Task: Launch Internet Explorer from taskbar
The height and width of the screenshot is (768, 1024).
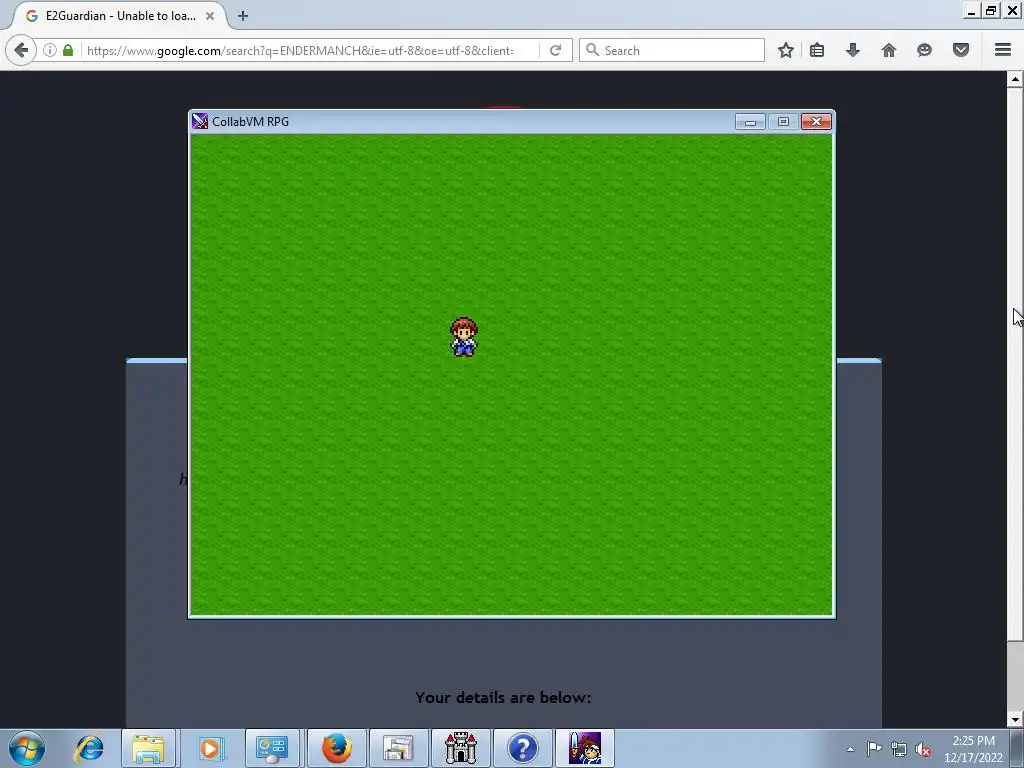Action: click(89, 748)
